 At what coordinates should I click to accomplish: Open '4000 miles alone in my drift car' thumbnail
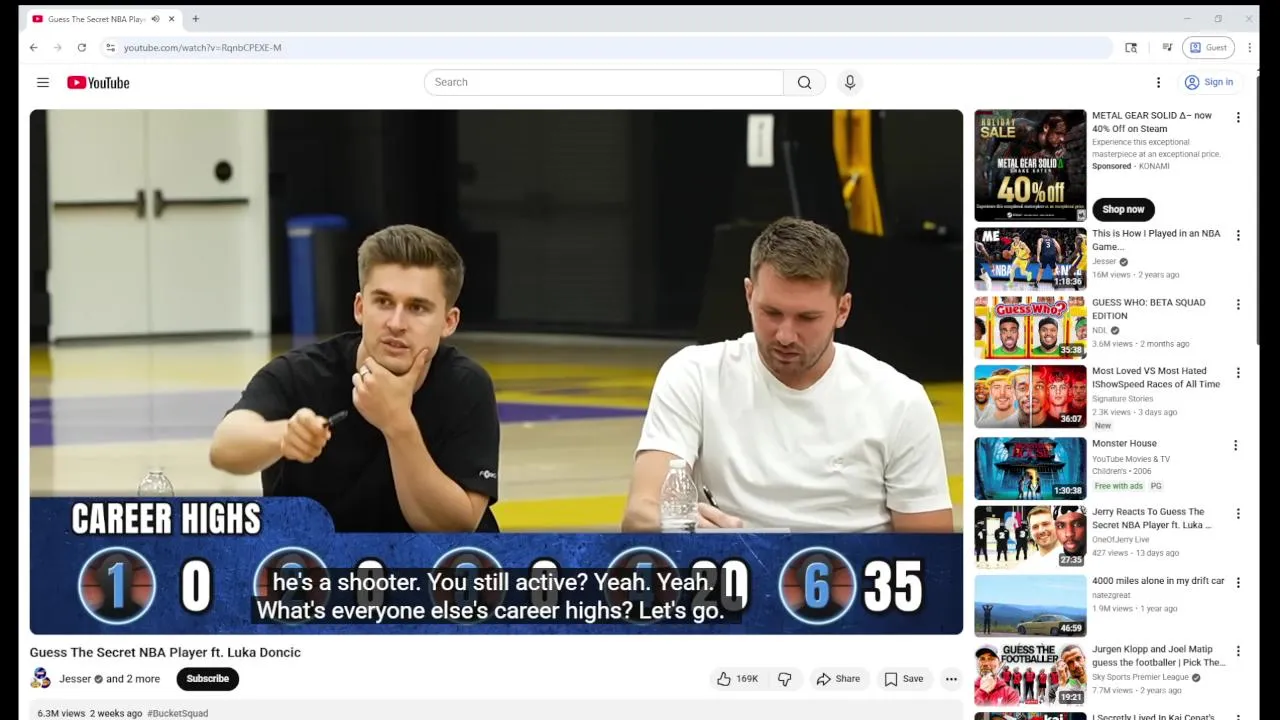tap(1030, 605)
